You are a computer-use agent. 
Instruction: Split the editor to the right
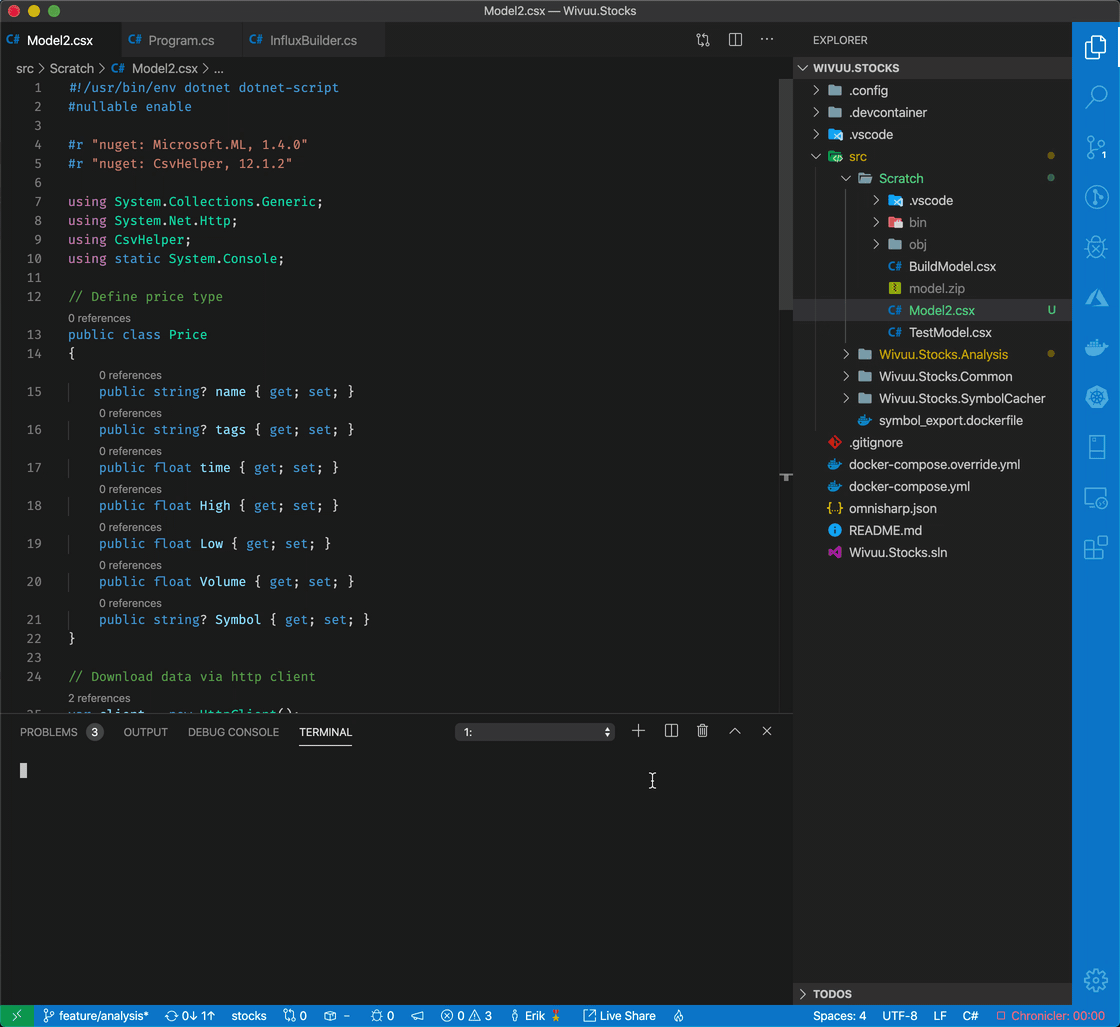click(735, 40)
